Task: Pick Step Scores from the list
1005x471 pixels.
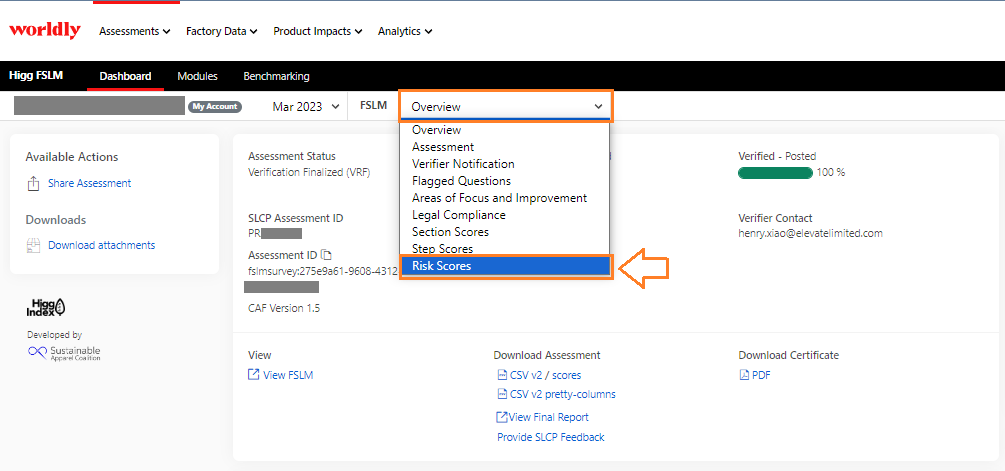Action: (505, 249)
